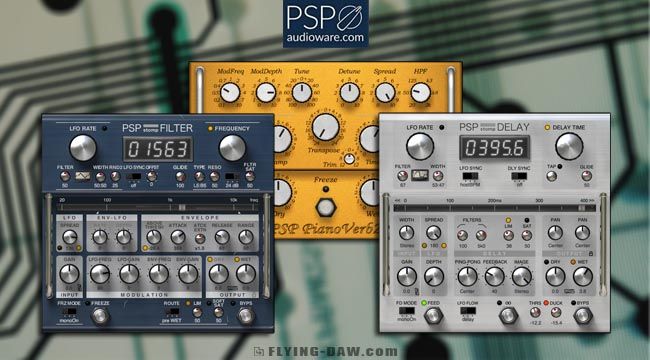Flip the LFO SYNC switch in PSP Delay
Screen dimensions: 650x360
pos(470,176)
